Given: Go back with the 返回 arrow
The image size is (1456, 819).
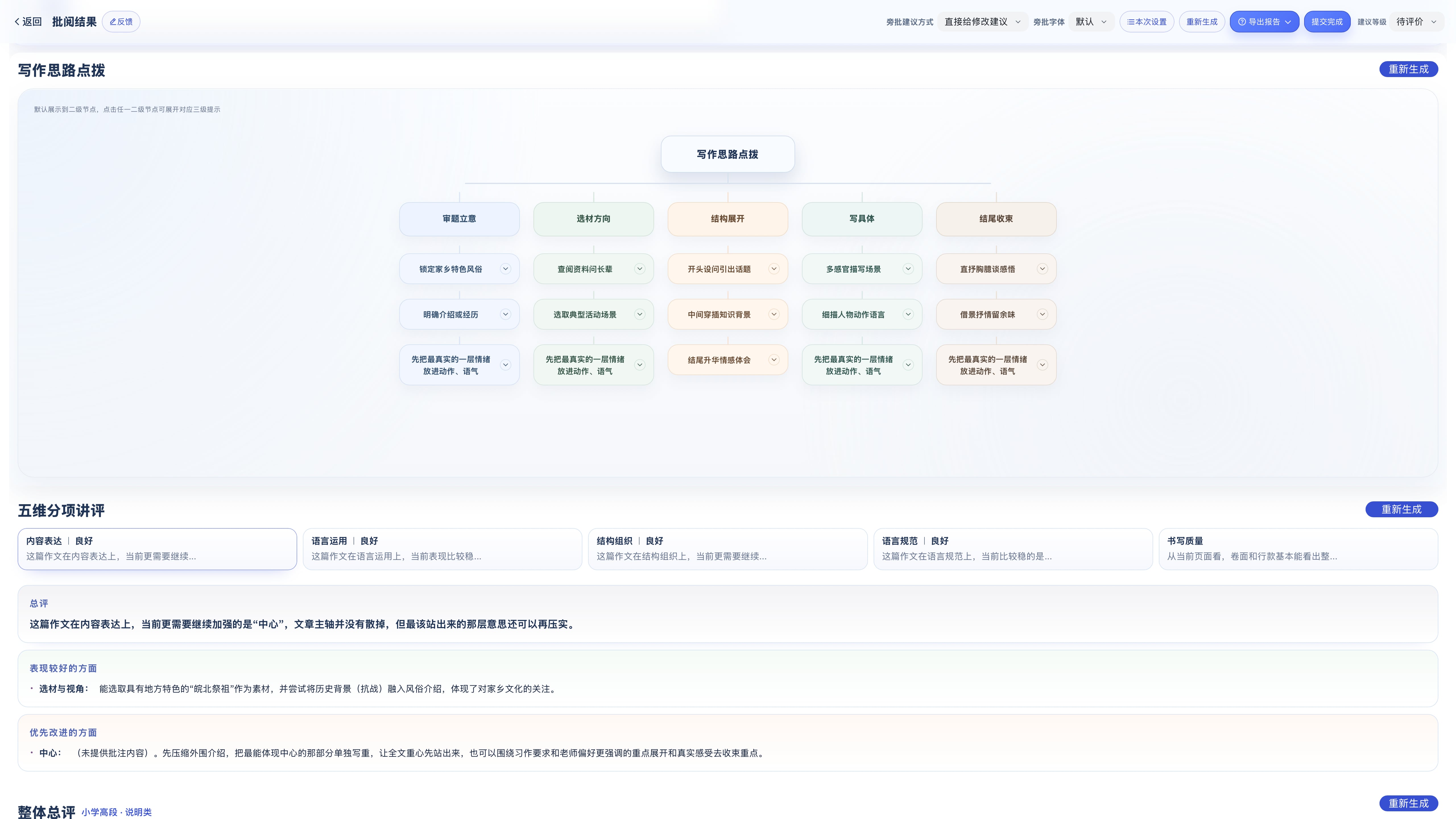Looking at the screenshot, I should click(28, 22).
